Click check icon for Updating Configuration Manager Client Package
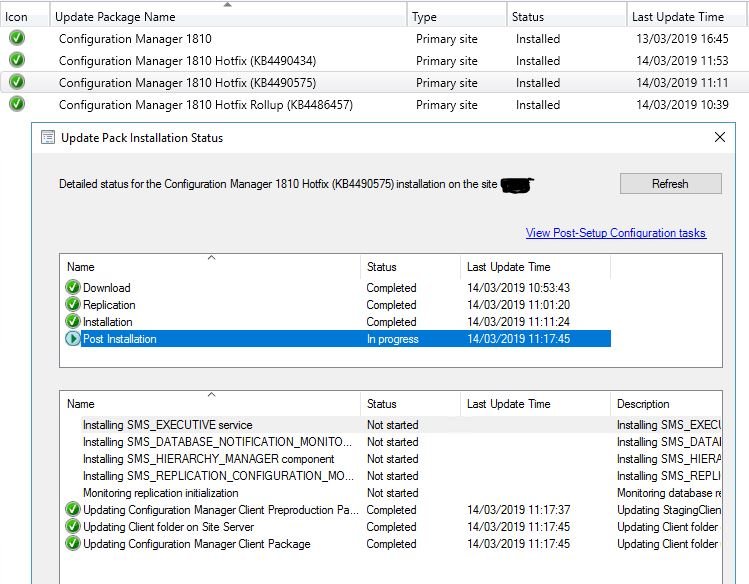The width and height of the screenshot is (749, 584). pyautogui.click(x=73, y=544)
